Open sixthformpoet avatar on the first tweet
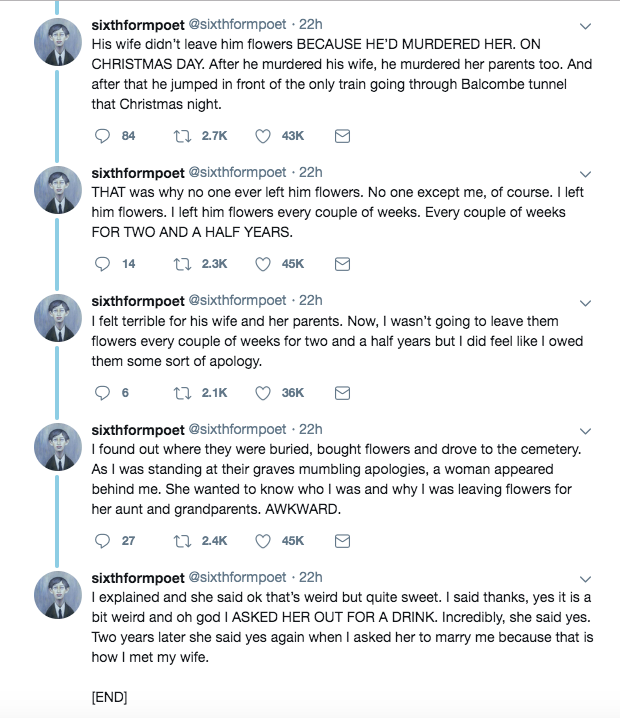Viewport: 620px width, 718px height. [x=58, y=42]
